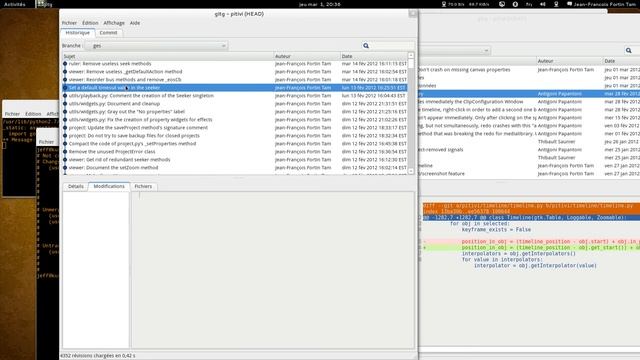Select commit 'utils/widgets.py: Gray out the No properties label'
Screen dimensions: 640x360
[235, 111]
